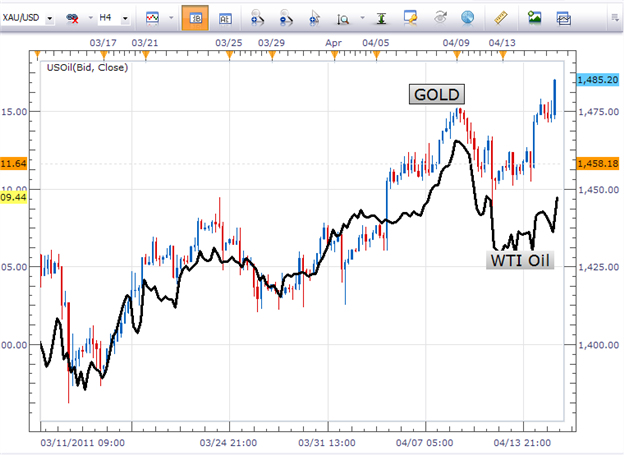Expand the arrow beside the range zoom icon
The image size is (624, 455).
362,18
